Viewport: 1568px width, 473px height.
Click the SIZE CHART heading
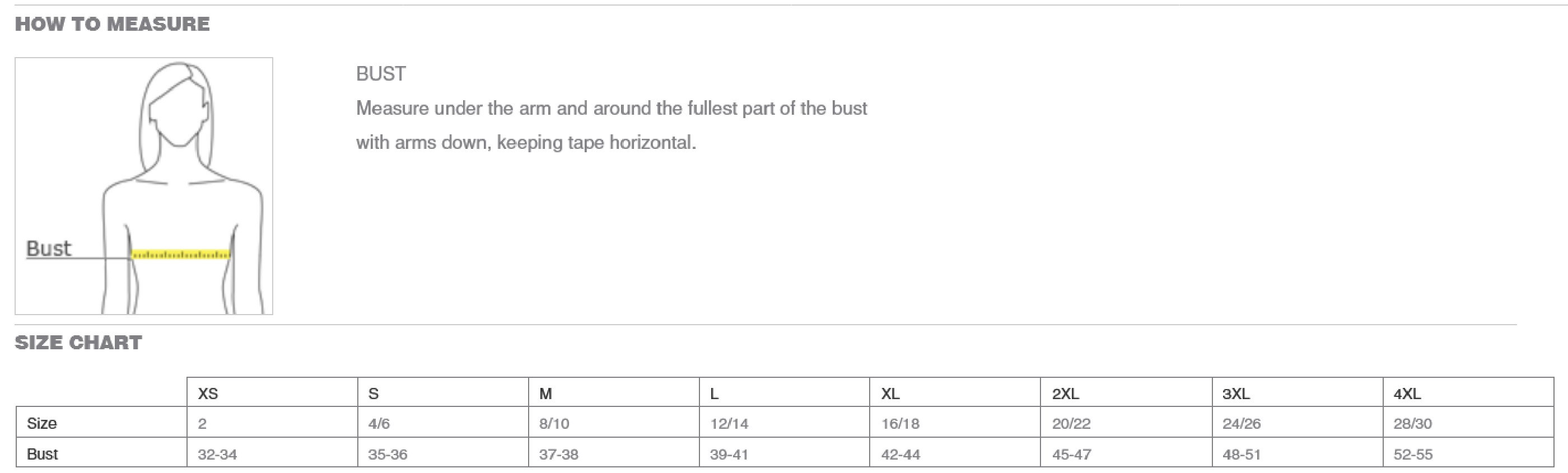pyautogui.click(x=78, y=343)
